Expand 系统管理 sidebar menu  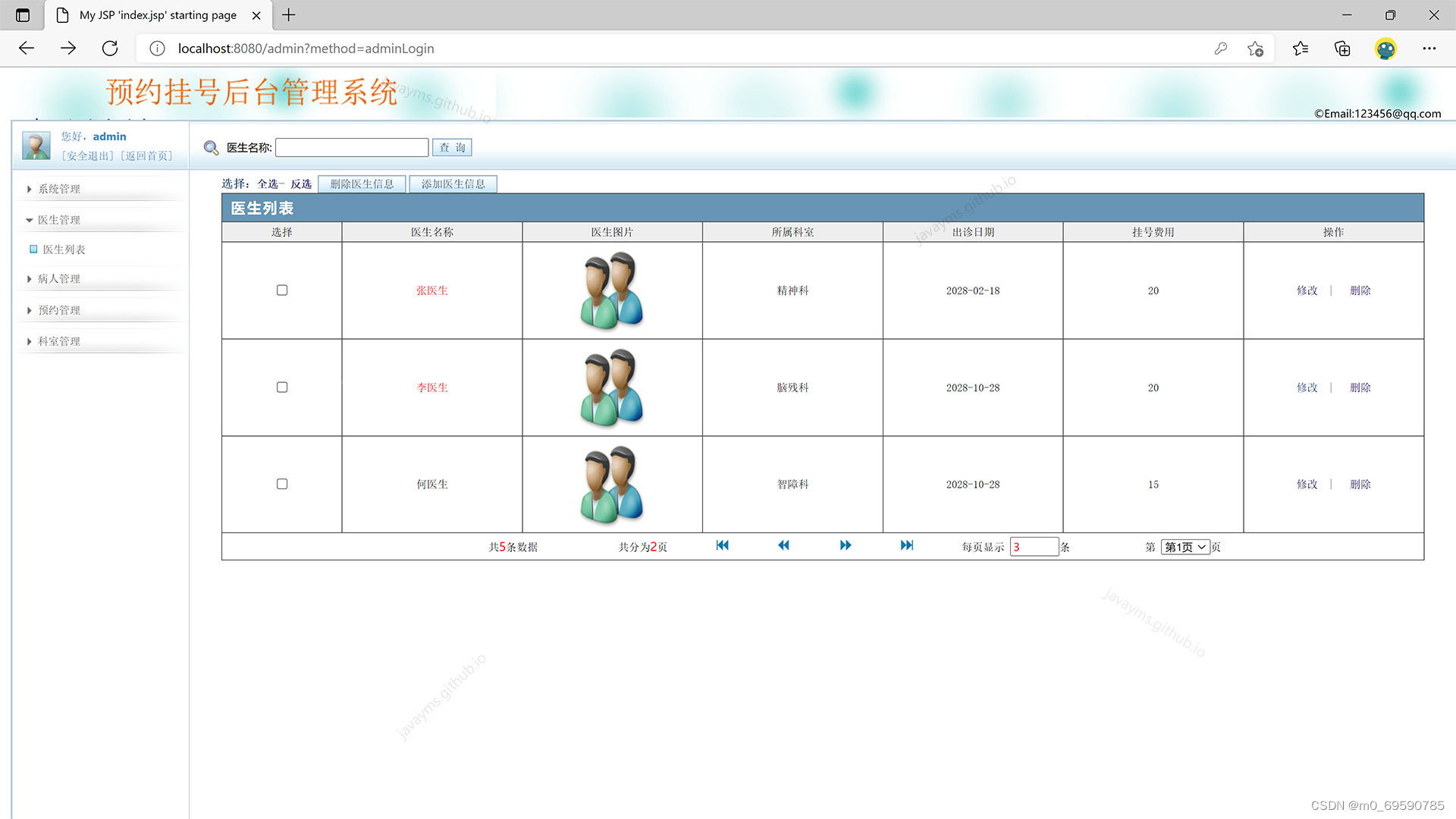pyautogui.click(x=59, y=189)
